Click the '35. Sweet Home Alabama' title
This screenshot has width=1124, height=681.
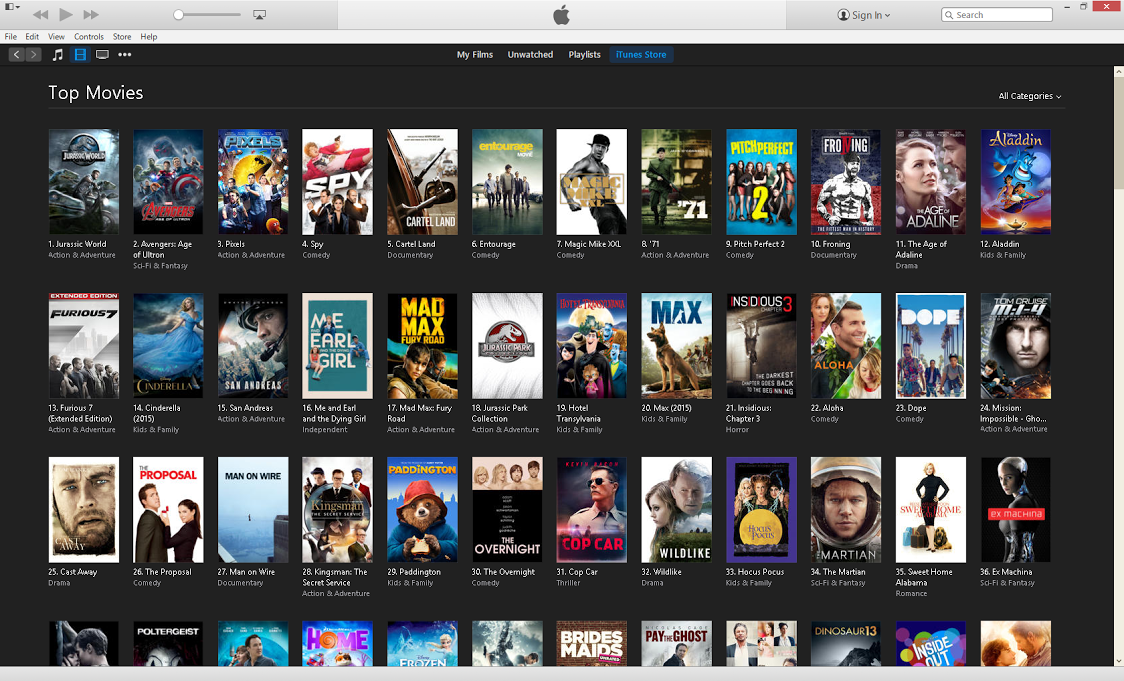pyautogui.click(x=924, y=578)
